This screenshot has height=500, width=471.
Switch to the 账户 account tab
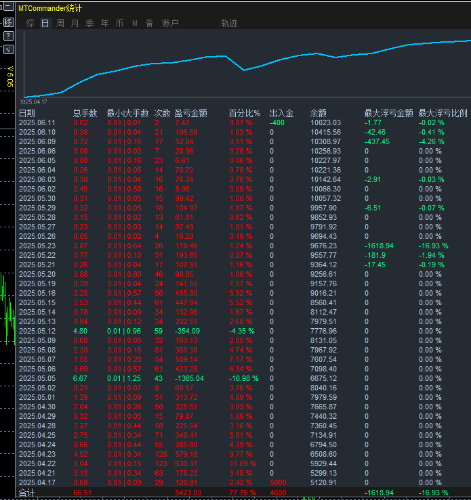[x=170, y=23]
